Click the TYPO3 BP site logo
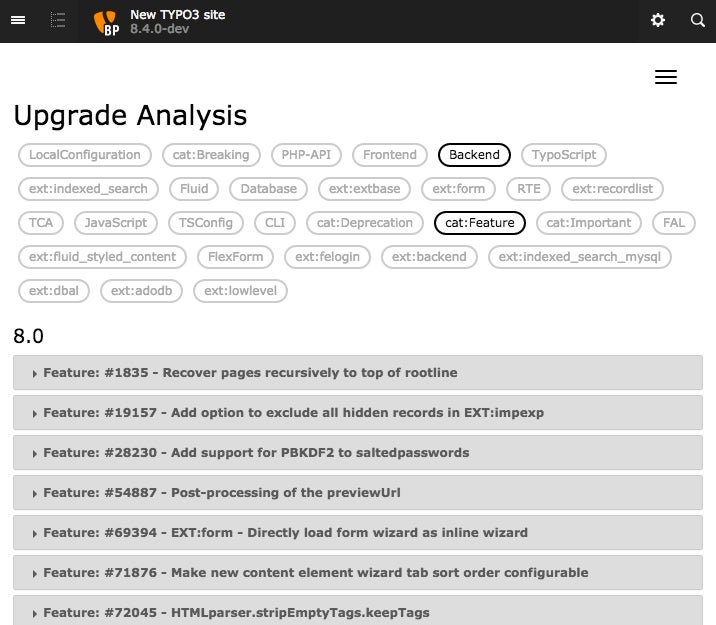The image size is (716, 625). coord(106,22)
